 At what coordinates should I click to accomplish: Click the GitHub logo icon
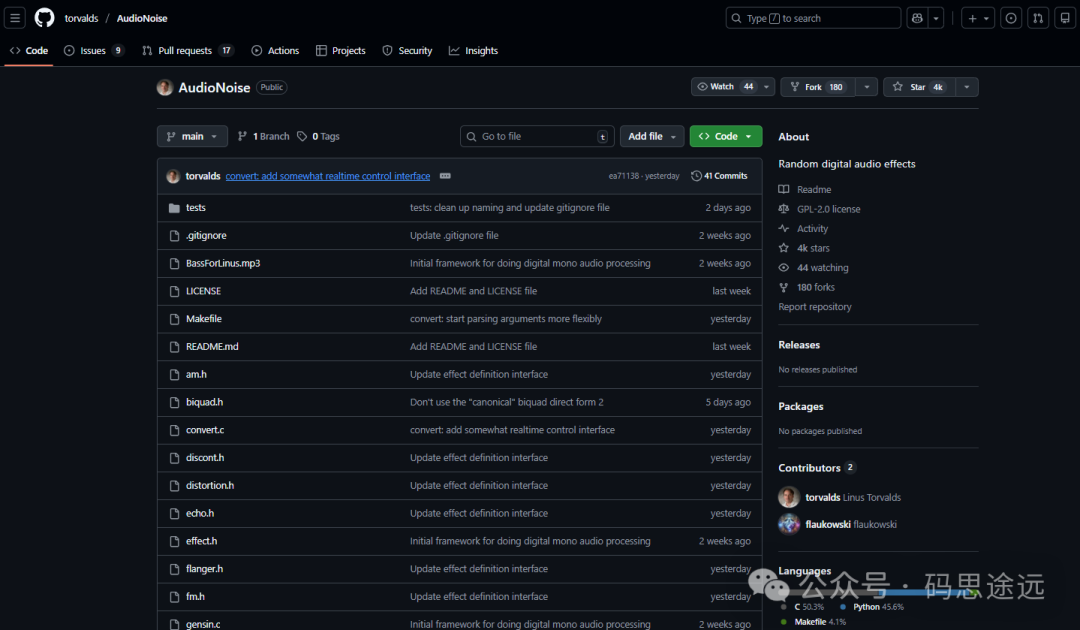pos(43,17)
